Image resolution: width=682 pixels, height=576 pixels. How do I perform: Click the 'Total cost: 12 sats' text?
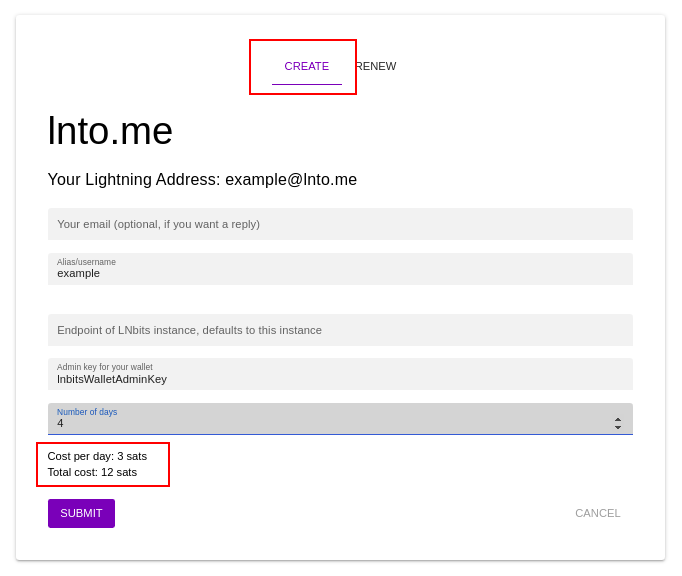(x=92, y=472)
